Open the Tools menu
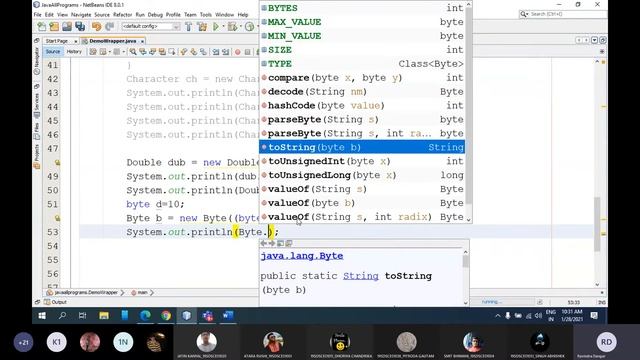The width and height of the screenshot is (640, 360). [206, 15]
